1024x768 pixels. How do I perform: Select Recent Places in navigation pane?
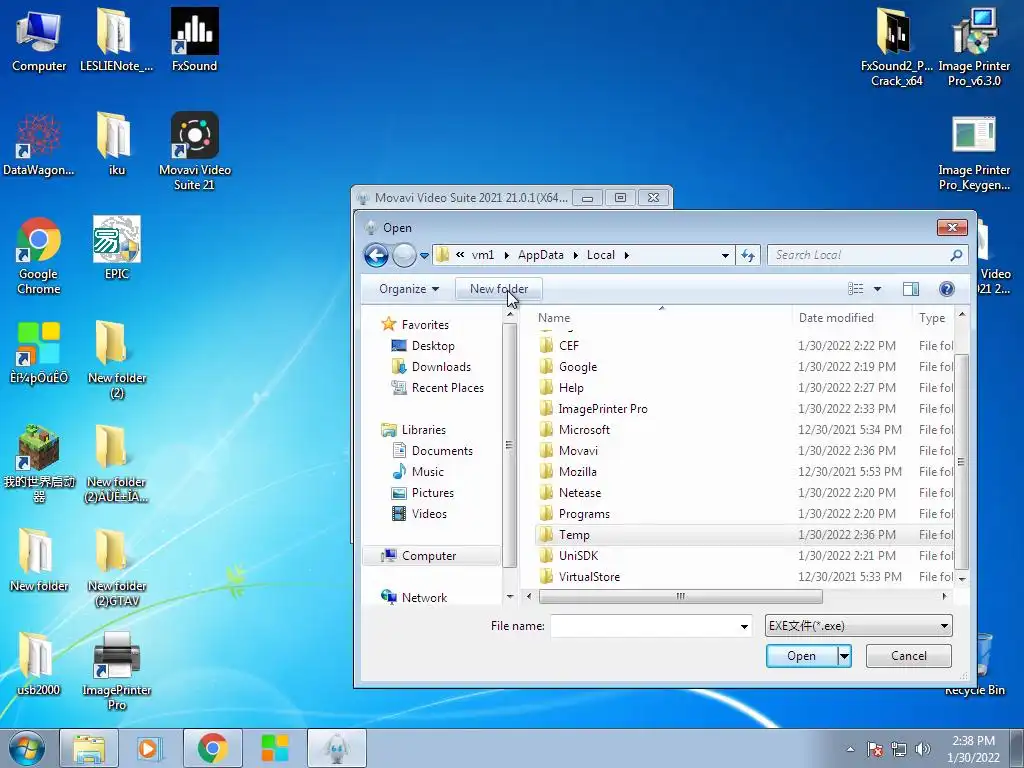click(x=447, y=387)
